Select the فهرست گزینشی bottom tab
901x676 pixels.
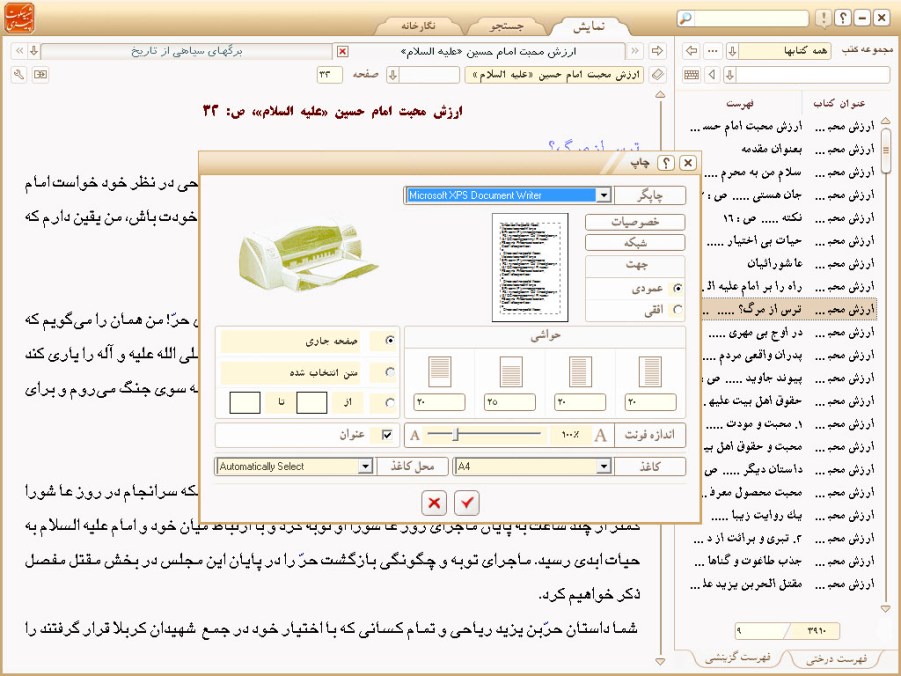click(x=737, y=658)
